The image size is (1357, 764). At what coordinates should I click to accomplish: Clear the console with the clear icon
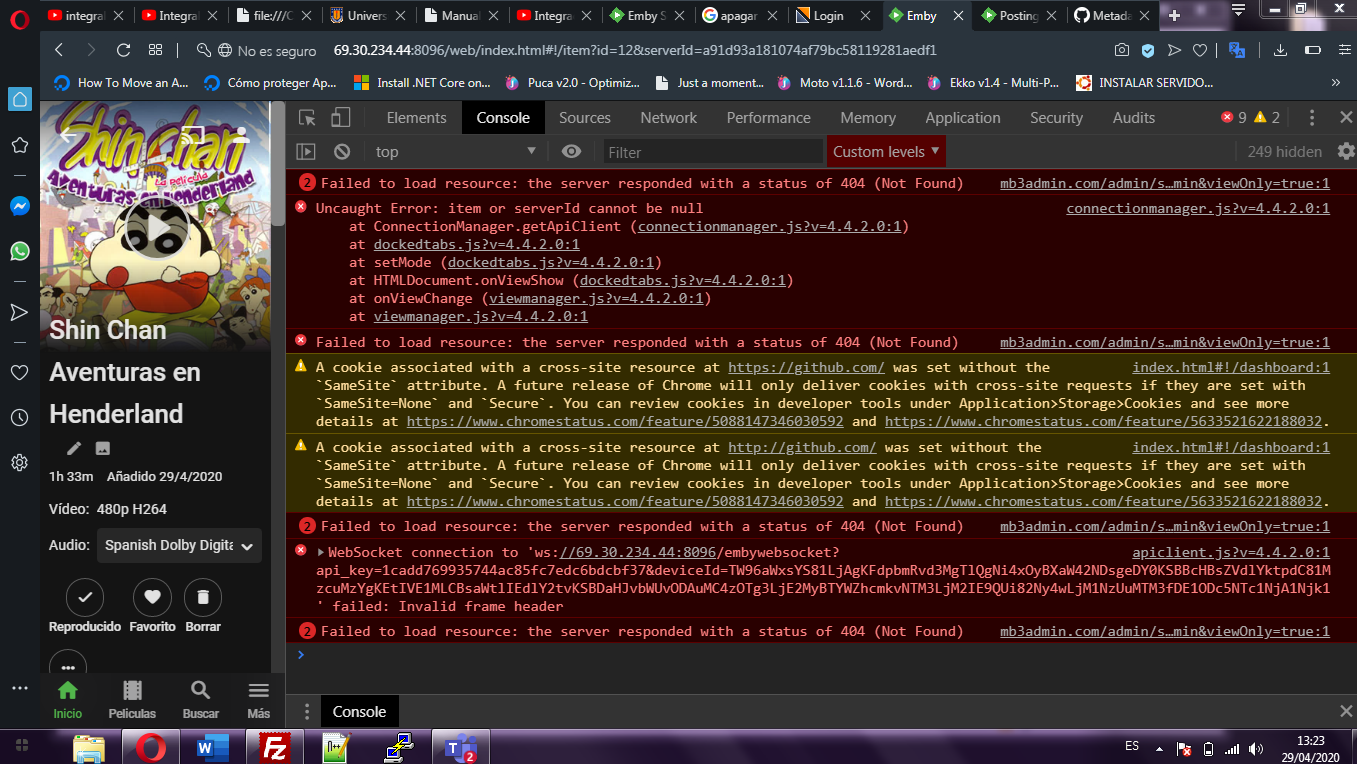(343, 150)
